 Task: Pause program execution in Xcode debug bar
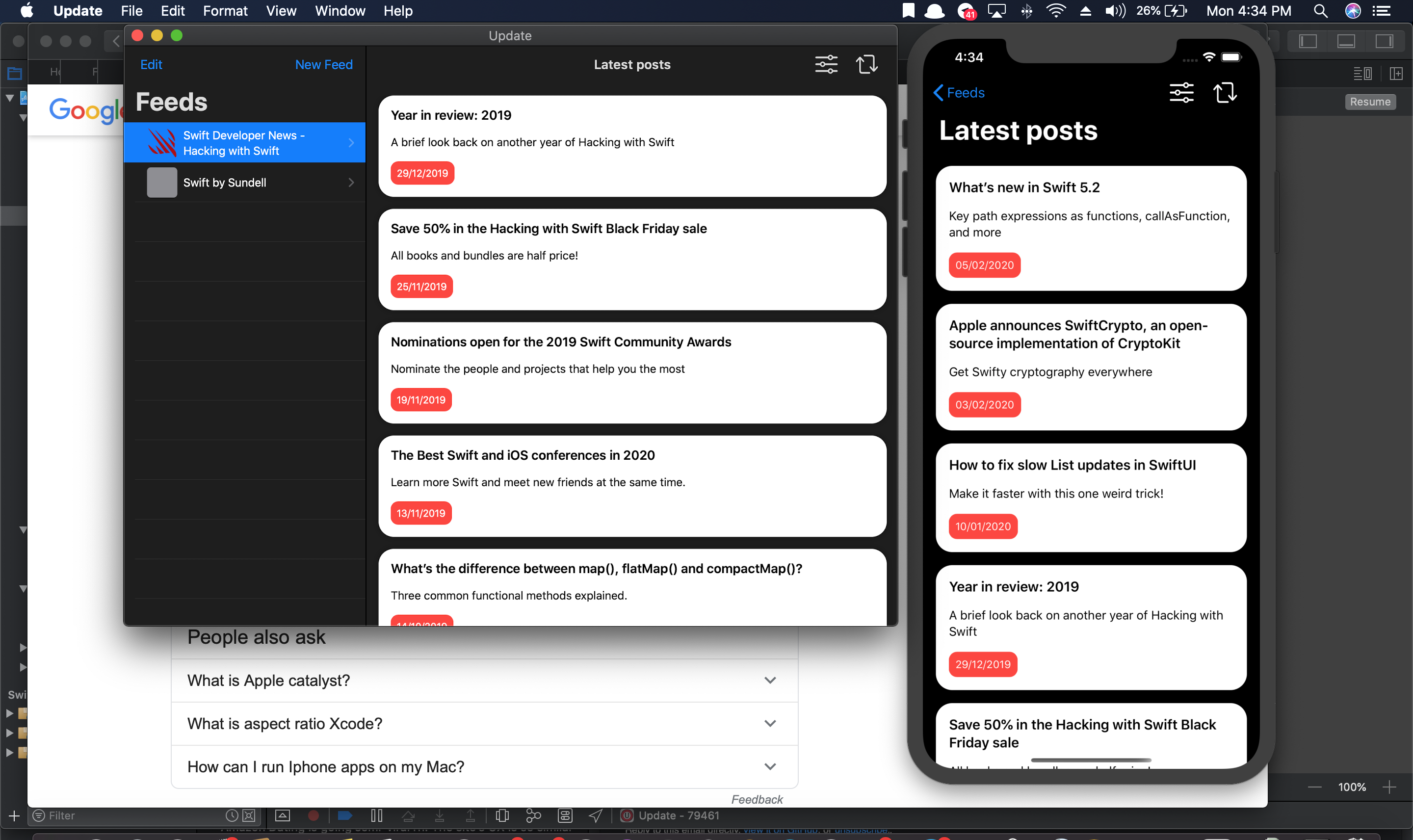click(x=377, y=815)
